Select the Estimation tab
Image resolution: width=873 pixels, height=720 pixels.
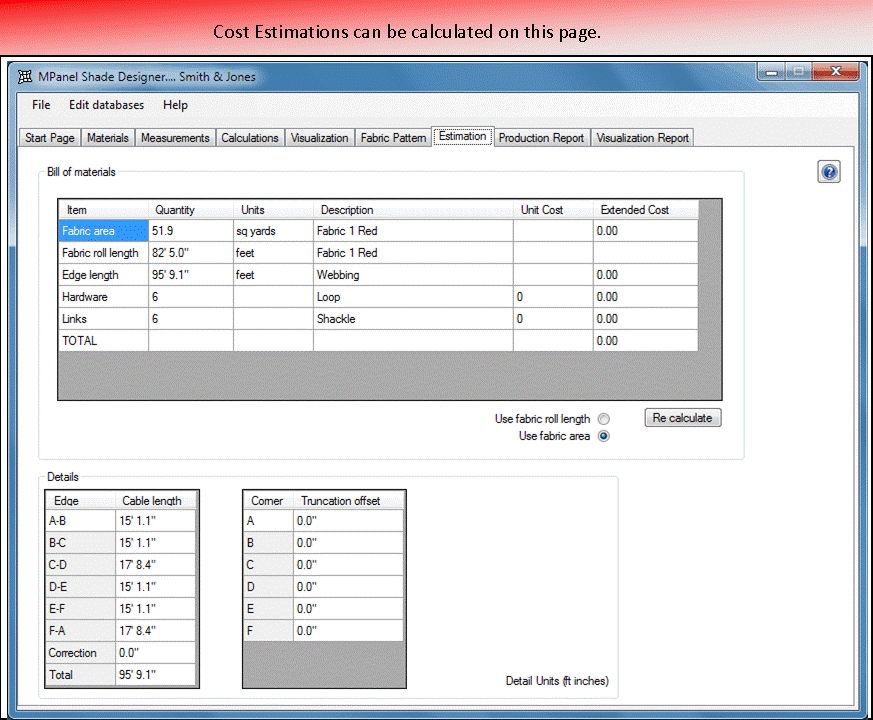pos(463,136)
